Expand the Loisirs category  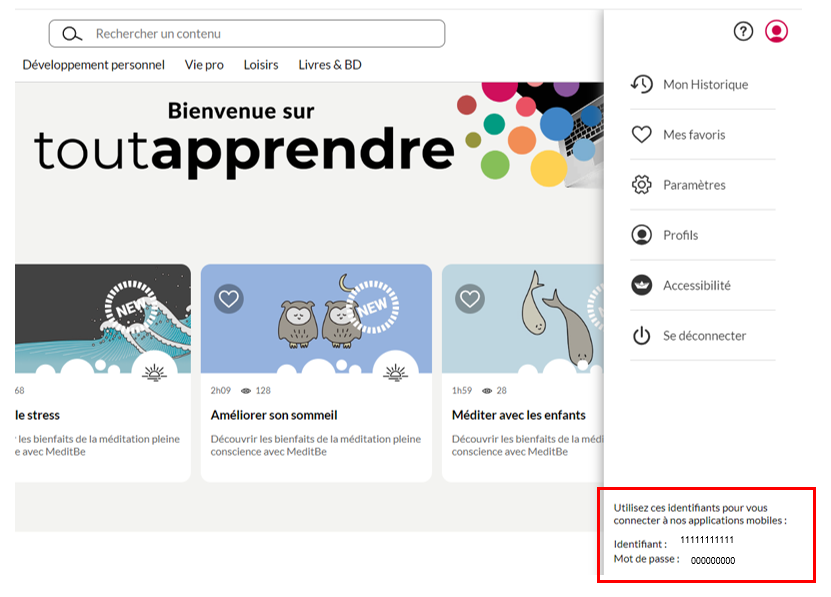[261, 65]
